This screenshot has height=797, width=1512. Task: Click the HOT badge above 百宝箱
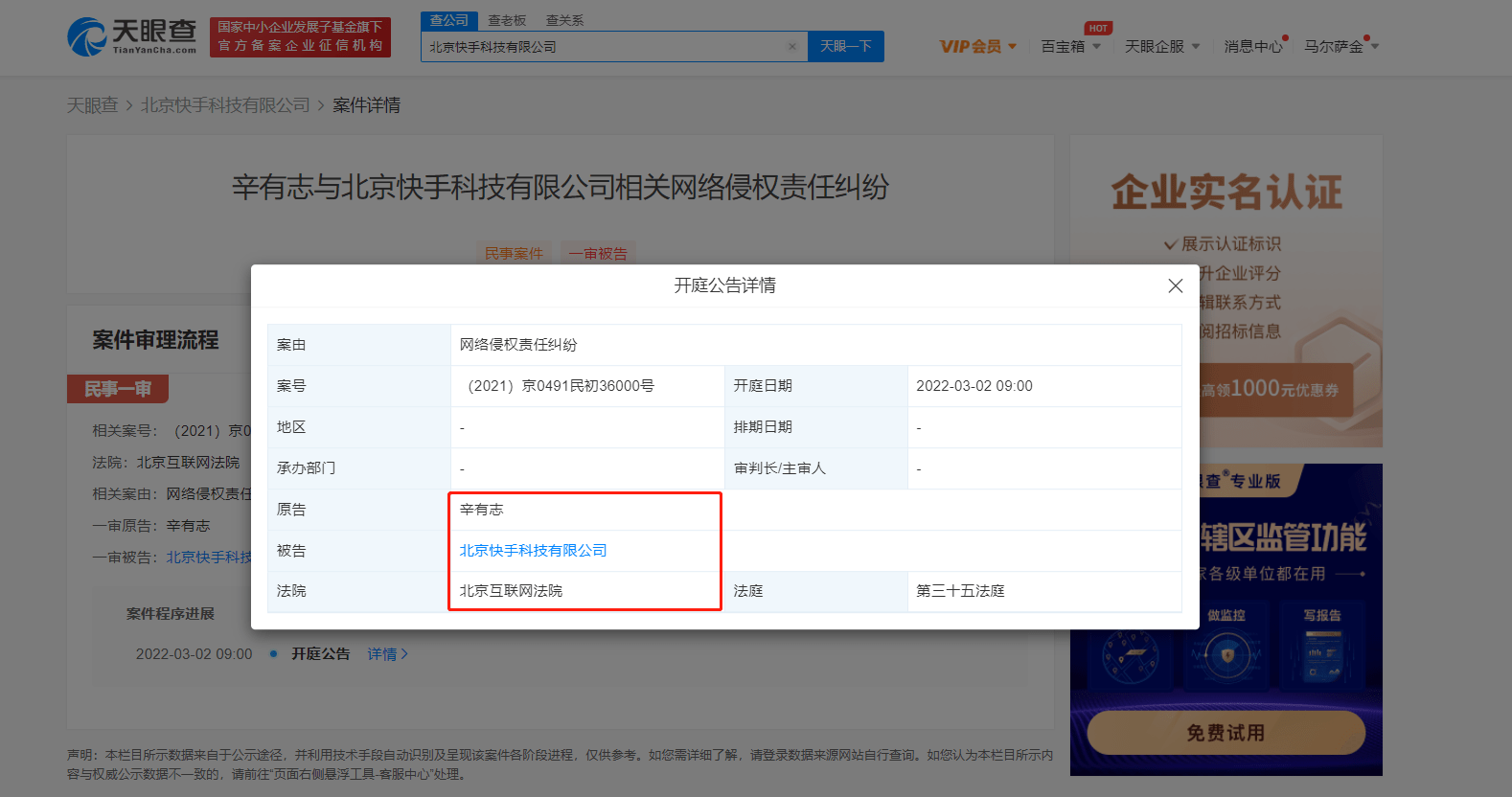[x=1098, y=28]
